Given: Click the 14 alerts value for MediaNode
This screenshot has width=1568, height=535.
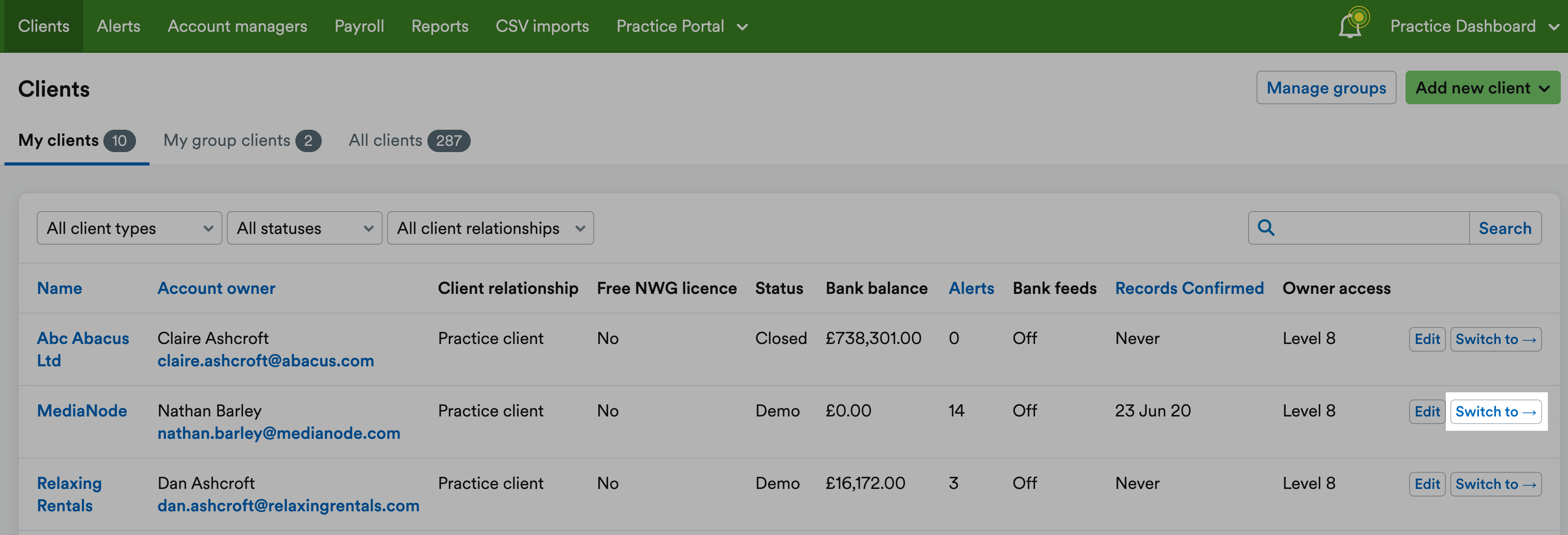Looking at the screenshot, I should pyautogui.click(x=956, y=411).
